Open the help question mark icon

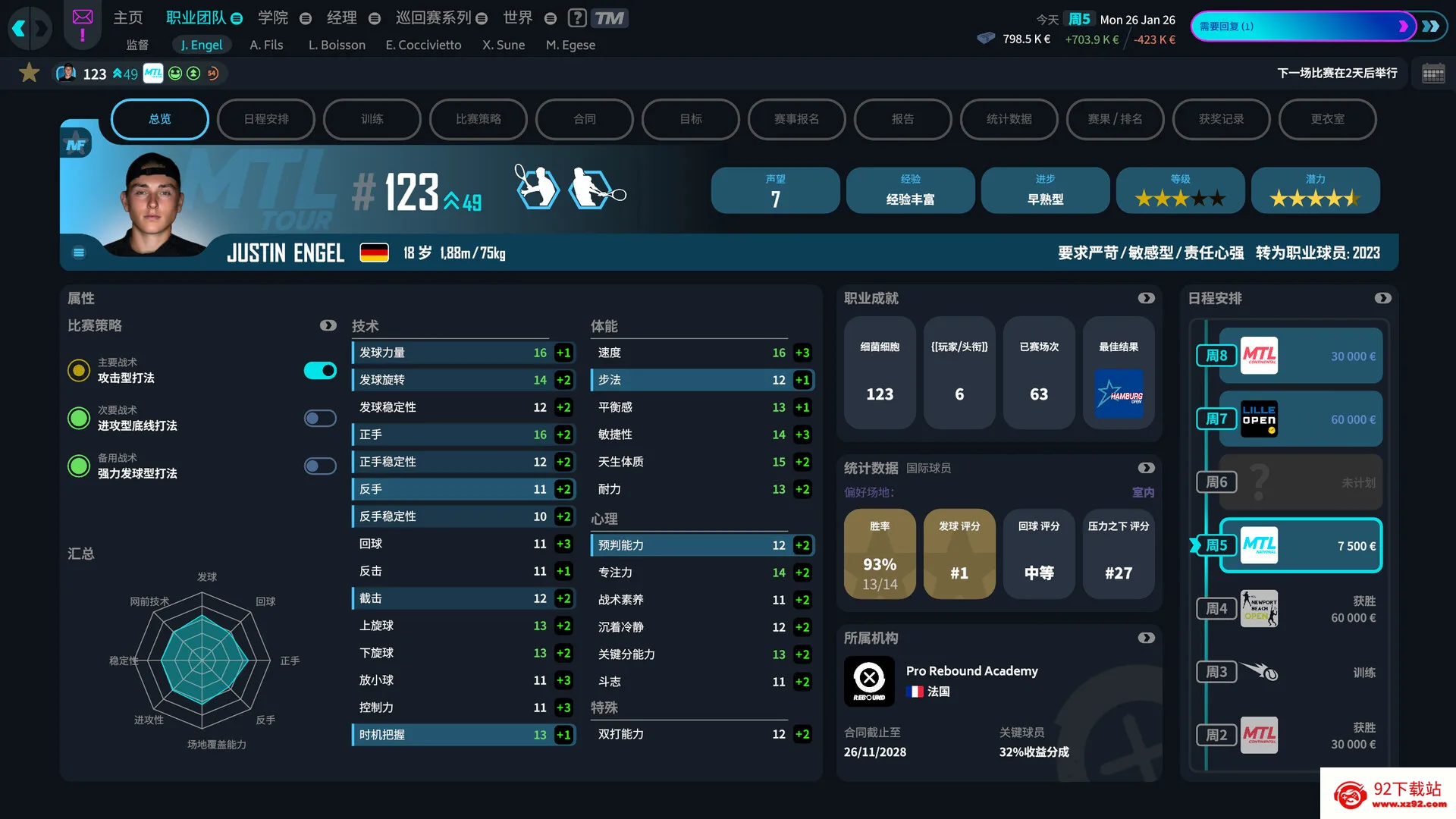pos(577,17)
